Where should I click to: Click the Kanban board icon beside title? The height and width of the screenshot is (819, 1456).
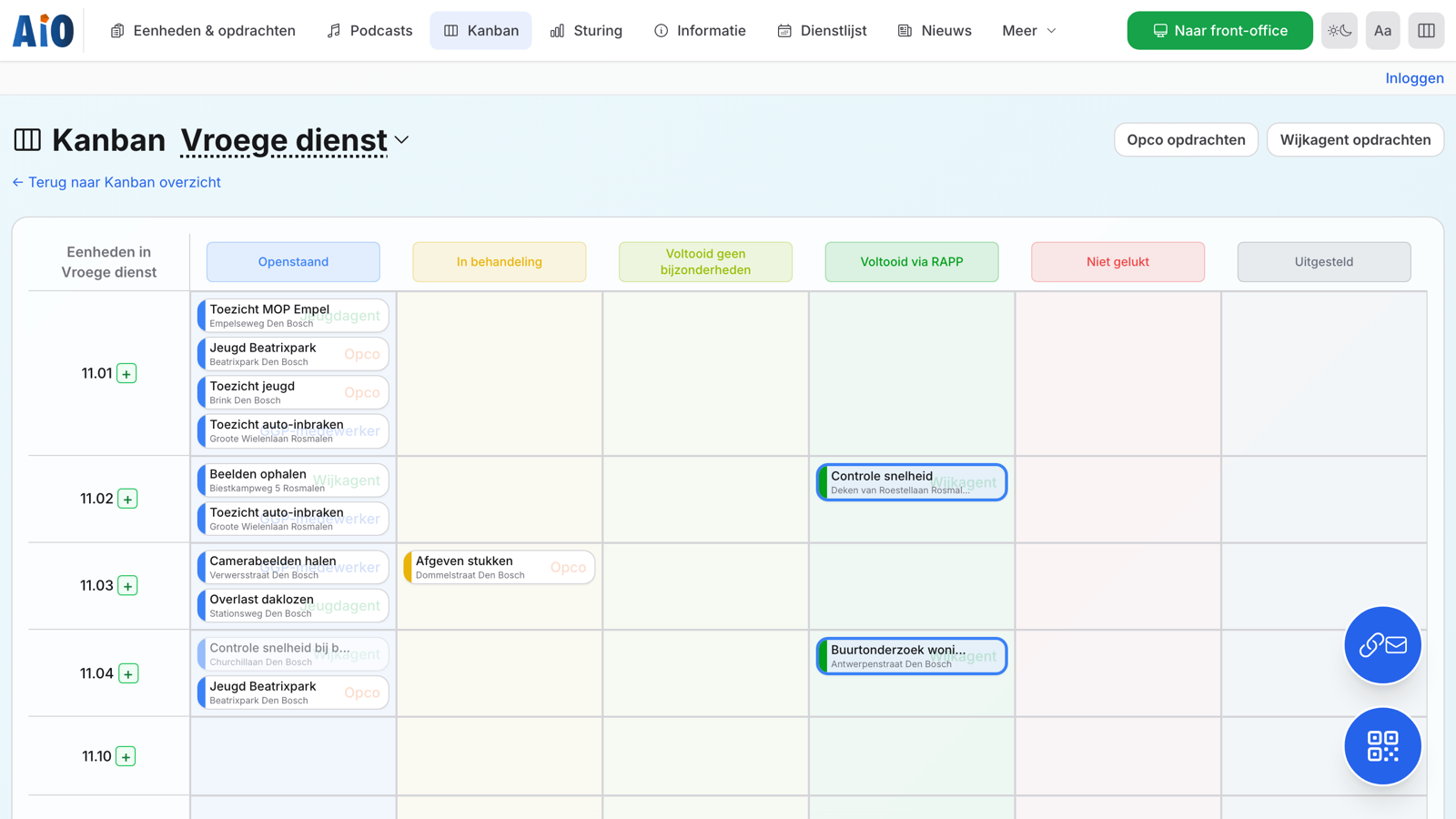click(x=27, y=140)
